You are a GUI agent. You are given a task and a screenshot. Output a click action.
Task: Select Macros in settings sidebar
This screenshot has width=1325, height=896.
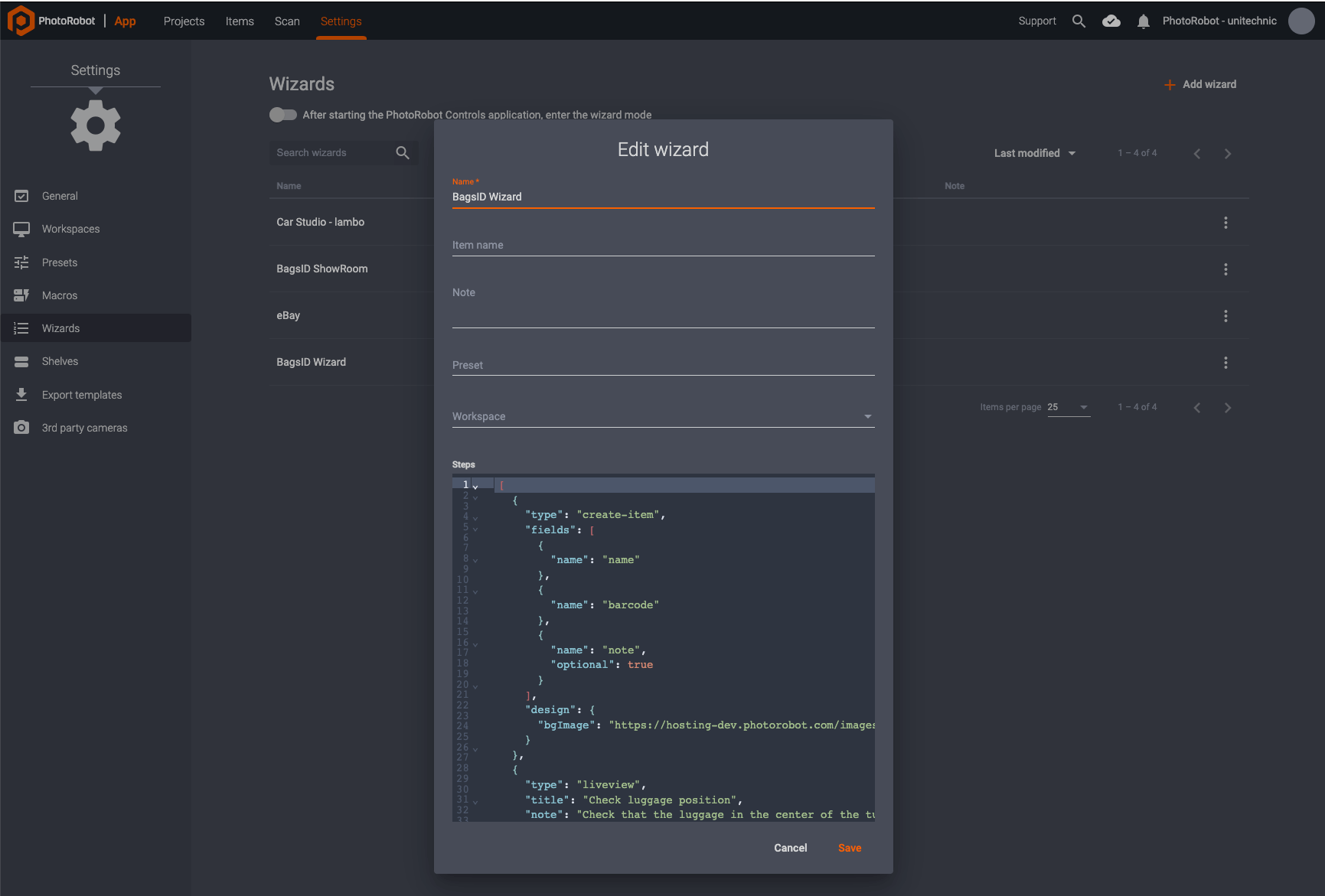point(60,295)
